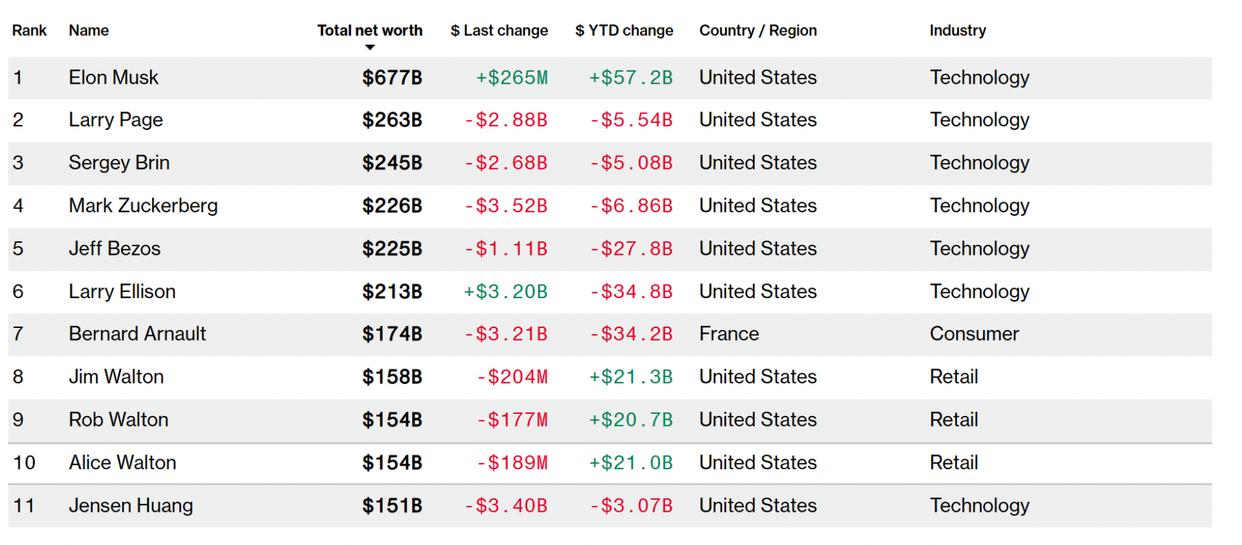Click the Country / Region column header
The width and height of the screenshot is (1242, 545).
point(757,30)
